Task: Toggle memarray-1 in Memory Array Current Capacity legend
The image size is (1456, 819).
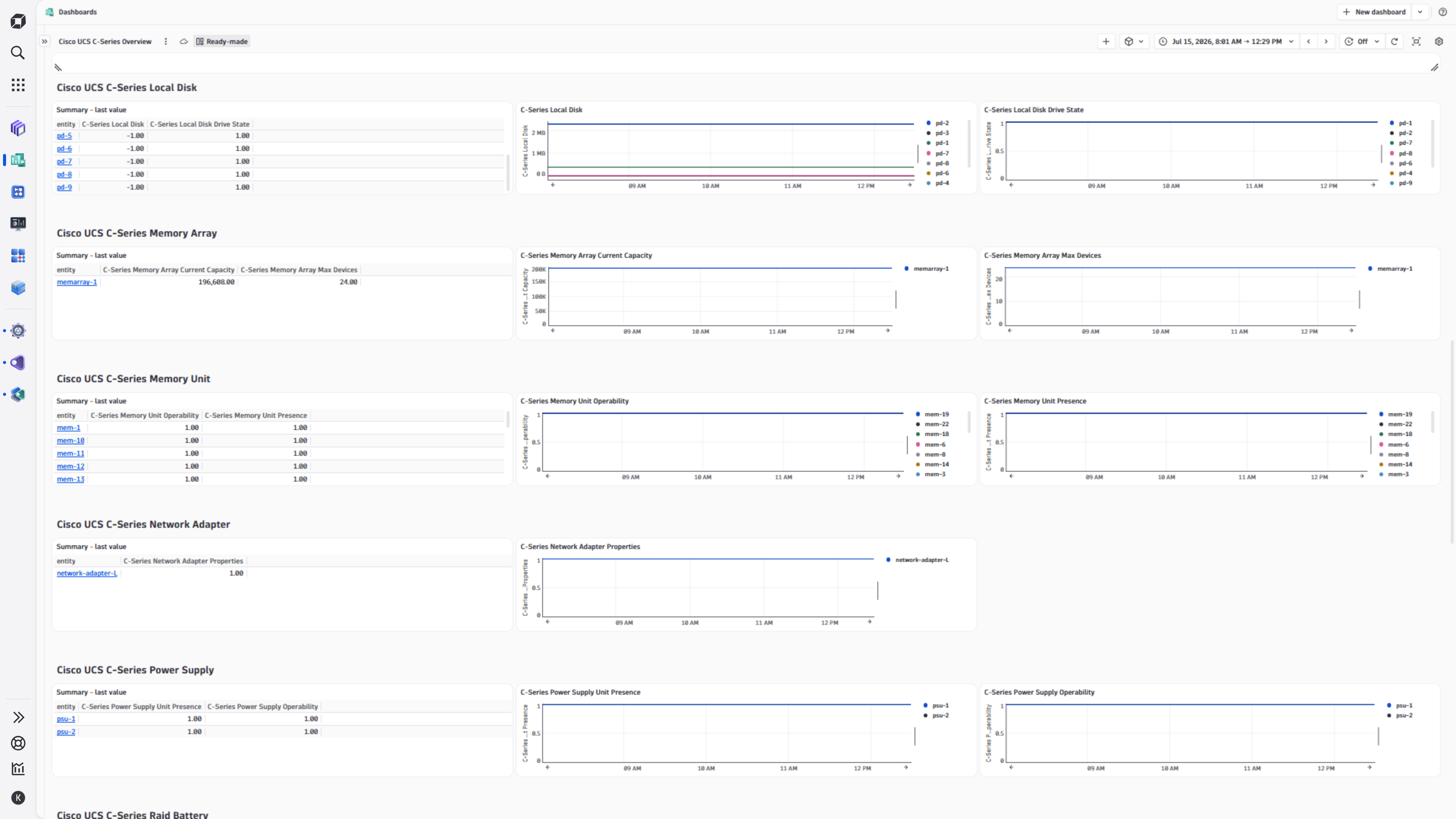Action: [926, 269]
